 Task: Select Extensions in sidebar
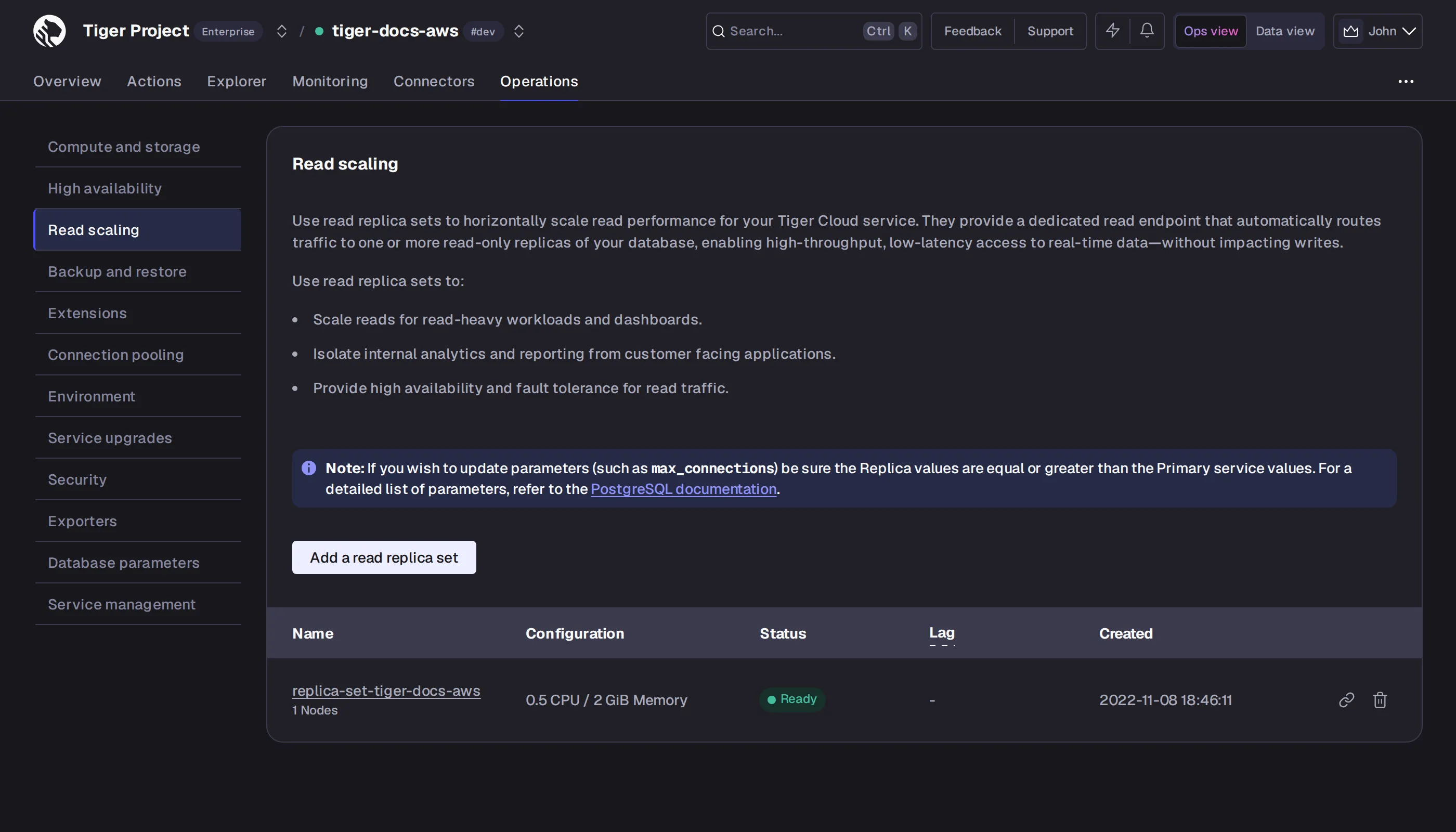[138, 313]
